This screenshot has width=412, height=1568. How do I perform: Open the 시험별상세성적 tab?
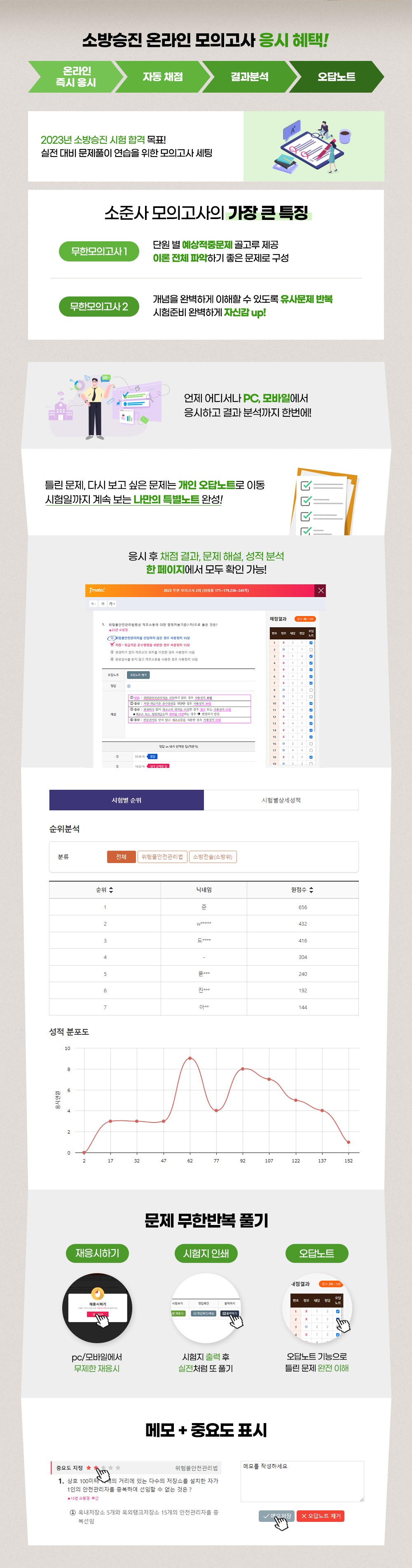click(x=281, y=800)
